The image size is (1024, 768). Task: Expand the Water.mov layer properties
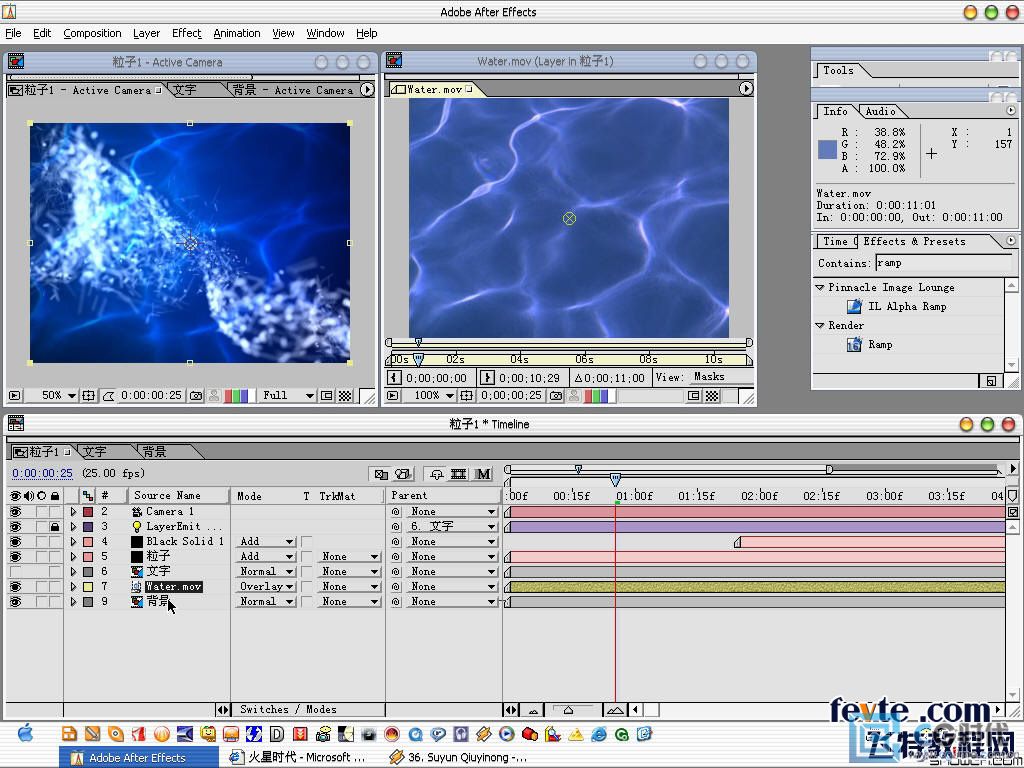[74, 586]
